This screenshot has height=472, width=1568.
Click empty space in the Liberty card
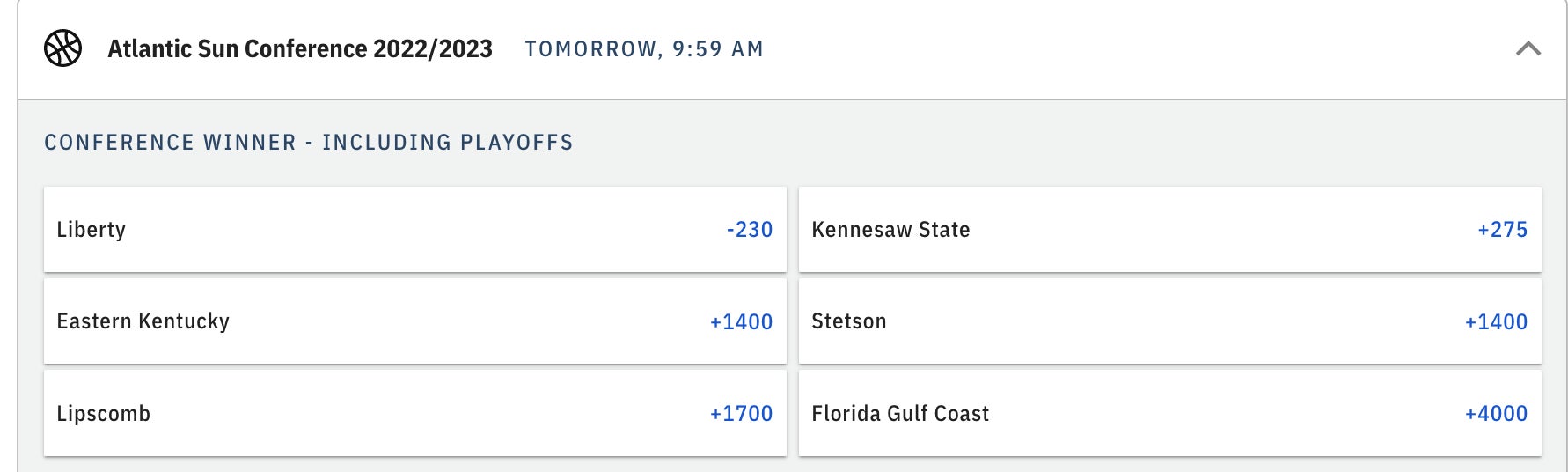click(422, 230)
